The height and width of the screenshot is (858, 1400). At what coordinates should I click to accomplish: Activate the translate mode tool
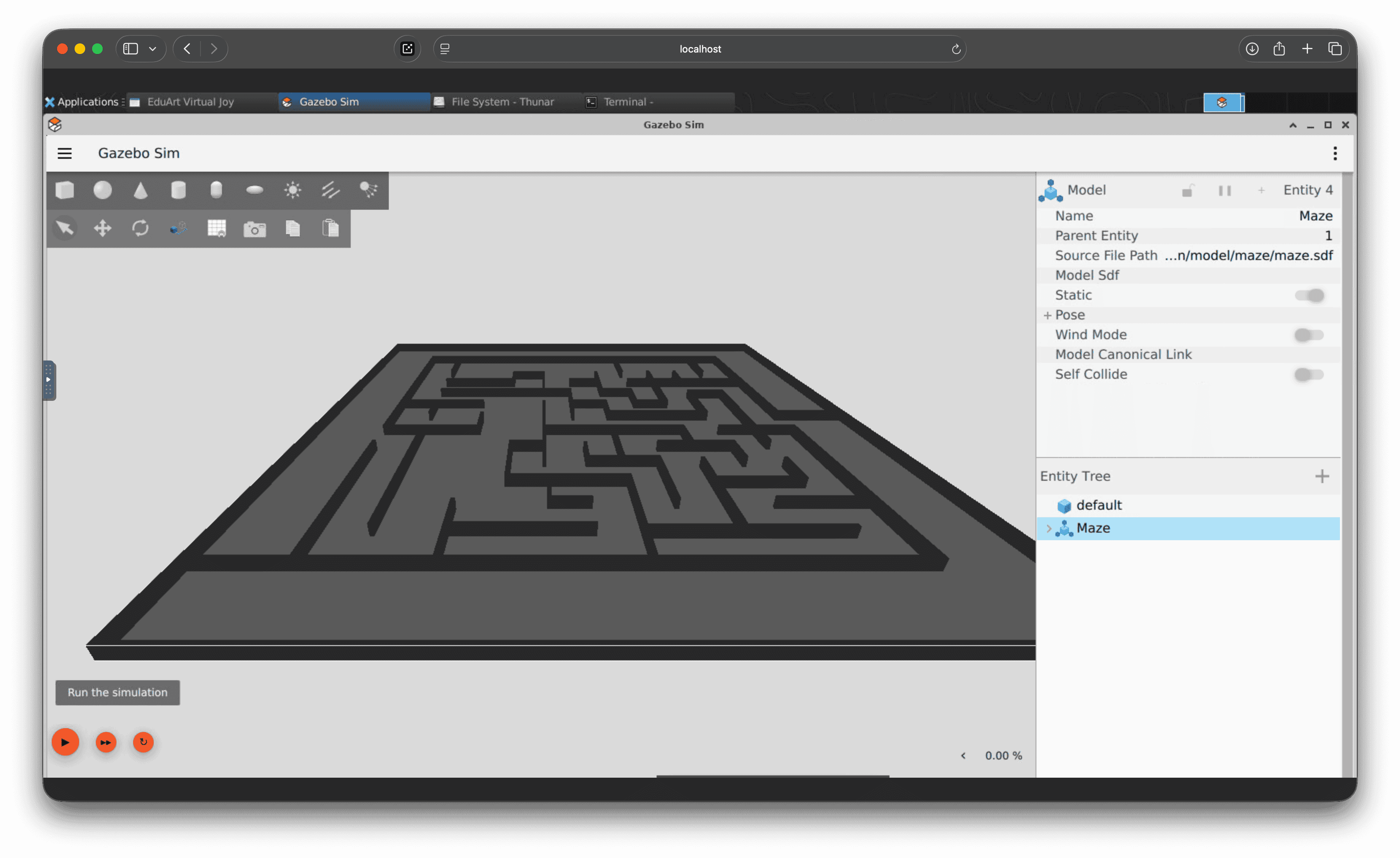pos(103,228)
